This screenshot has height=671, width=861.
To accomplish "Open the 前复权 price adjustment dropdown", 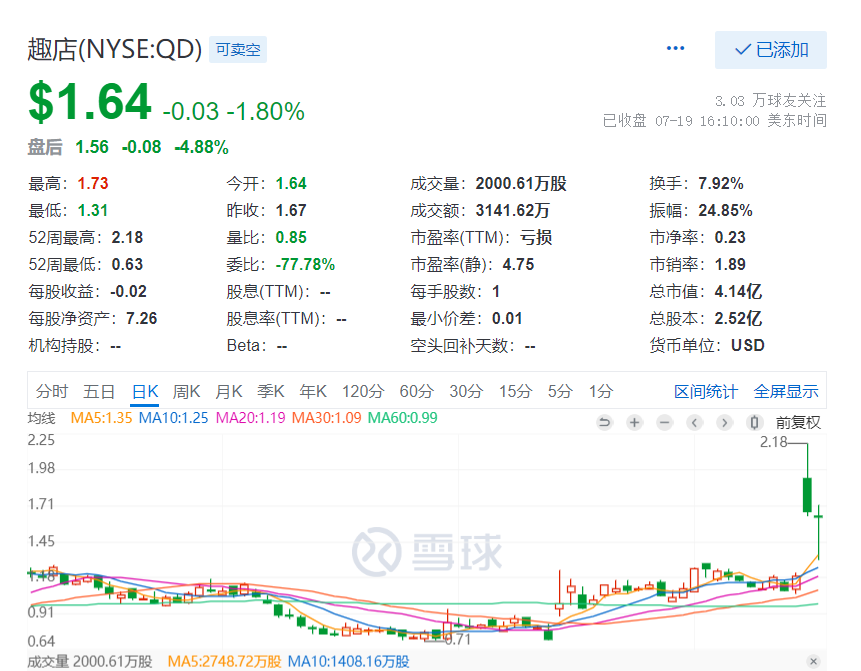I will coord(798,423).
